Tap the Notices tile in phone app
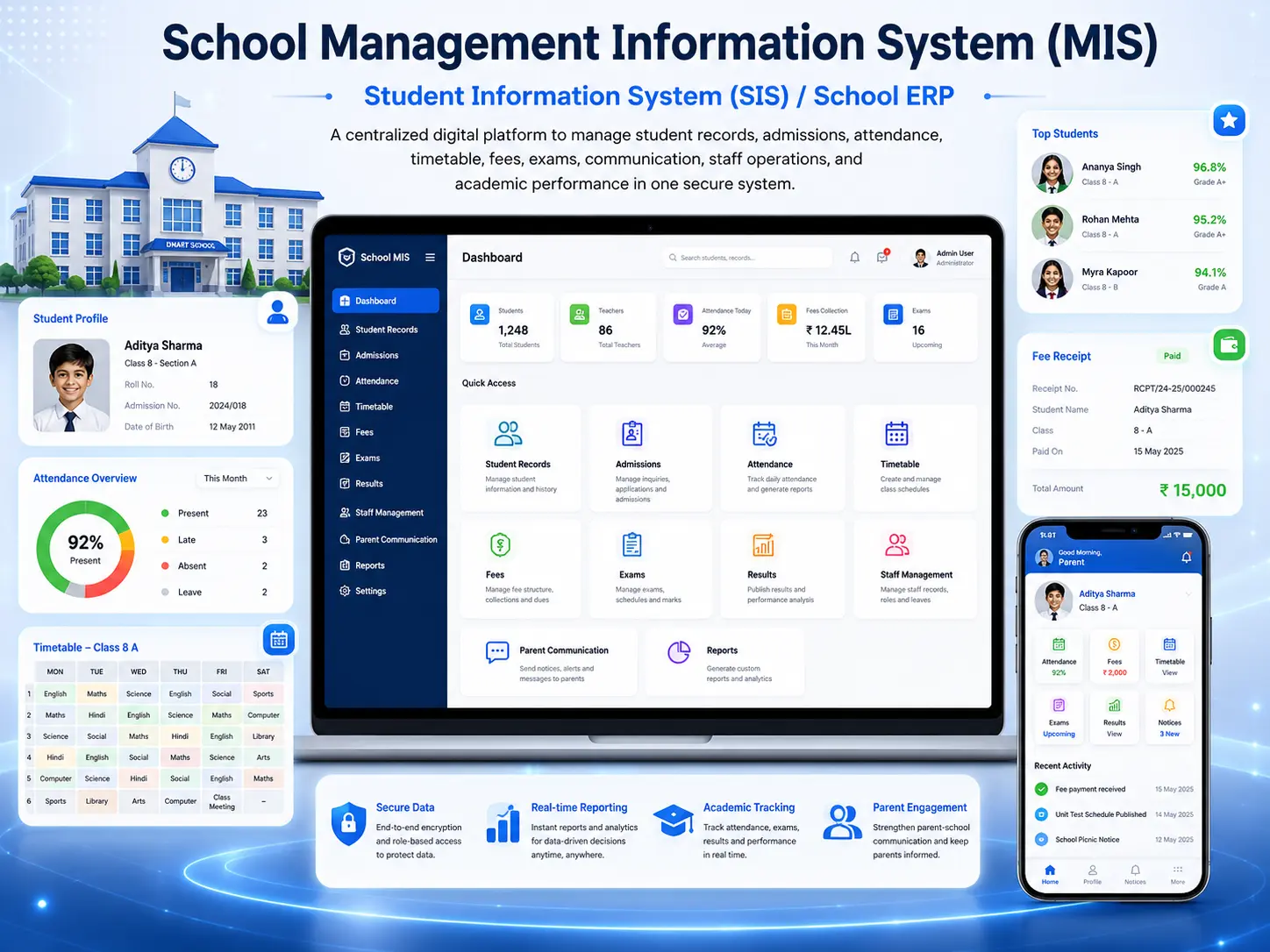Screen dimensions: 1270x952 pos(1169,717)
